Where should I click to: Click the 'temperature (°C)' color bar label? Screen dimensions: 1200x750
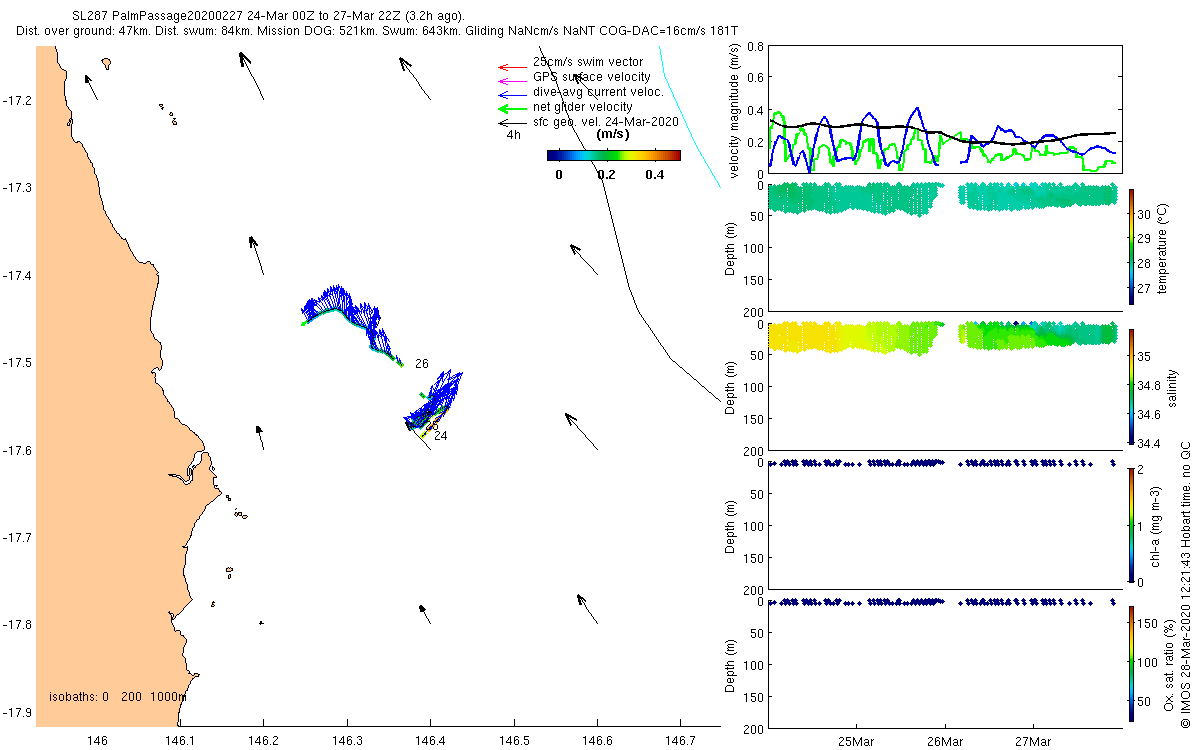(x=1163, y=247)
